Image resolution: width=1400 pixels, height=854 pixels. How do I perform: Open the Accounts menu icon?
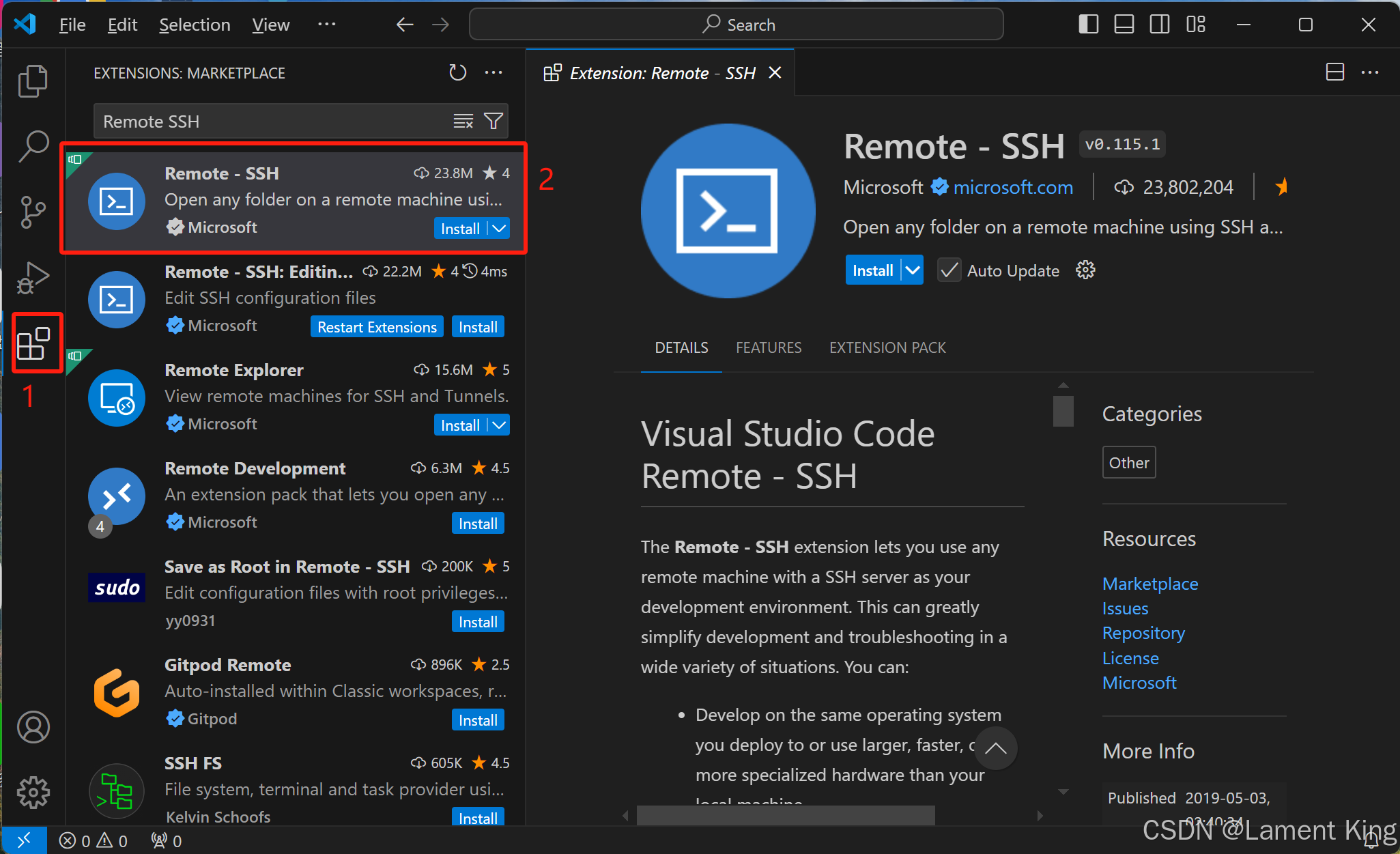tap(33, 727)
